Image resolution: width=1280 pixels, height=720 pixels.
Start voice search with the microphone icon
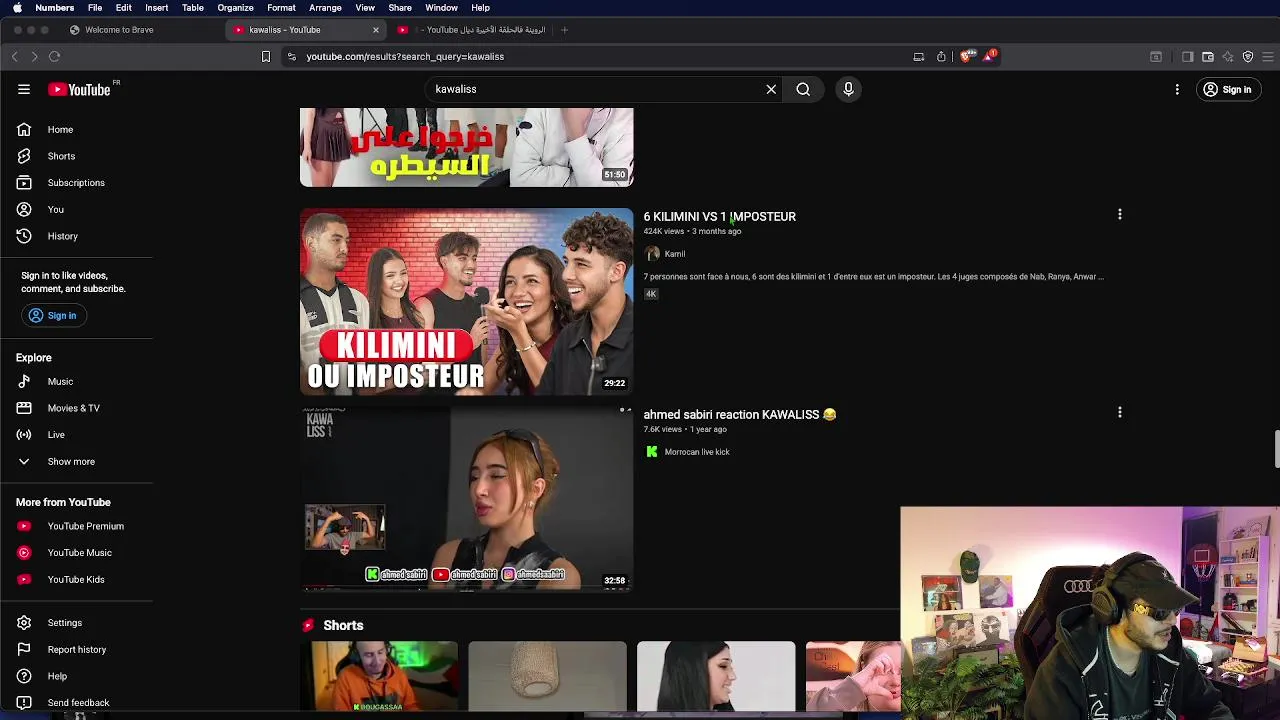point(848,89)
